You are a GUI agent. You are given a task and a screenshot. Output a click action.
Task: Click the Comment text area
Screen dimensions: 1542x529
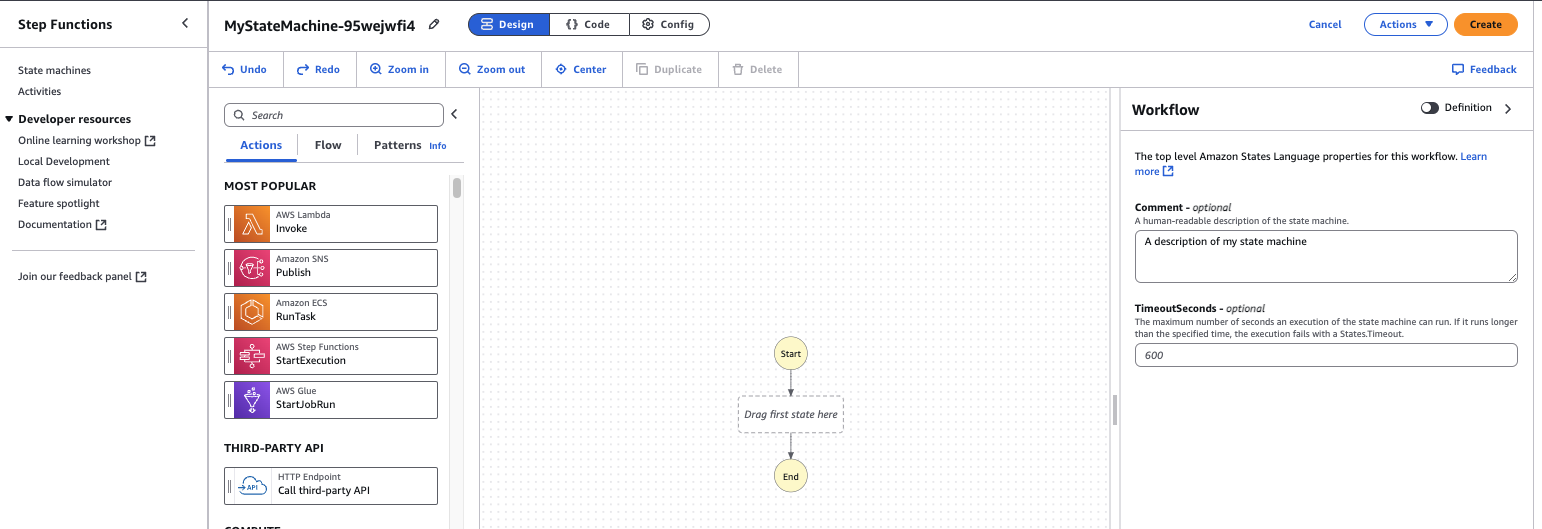(x=1326, y=256)
